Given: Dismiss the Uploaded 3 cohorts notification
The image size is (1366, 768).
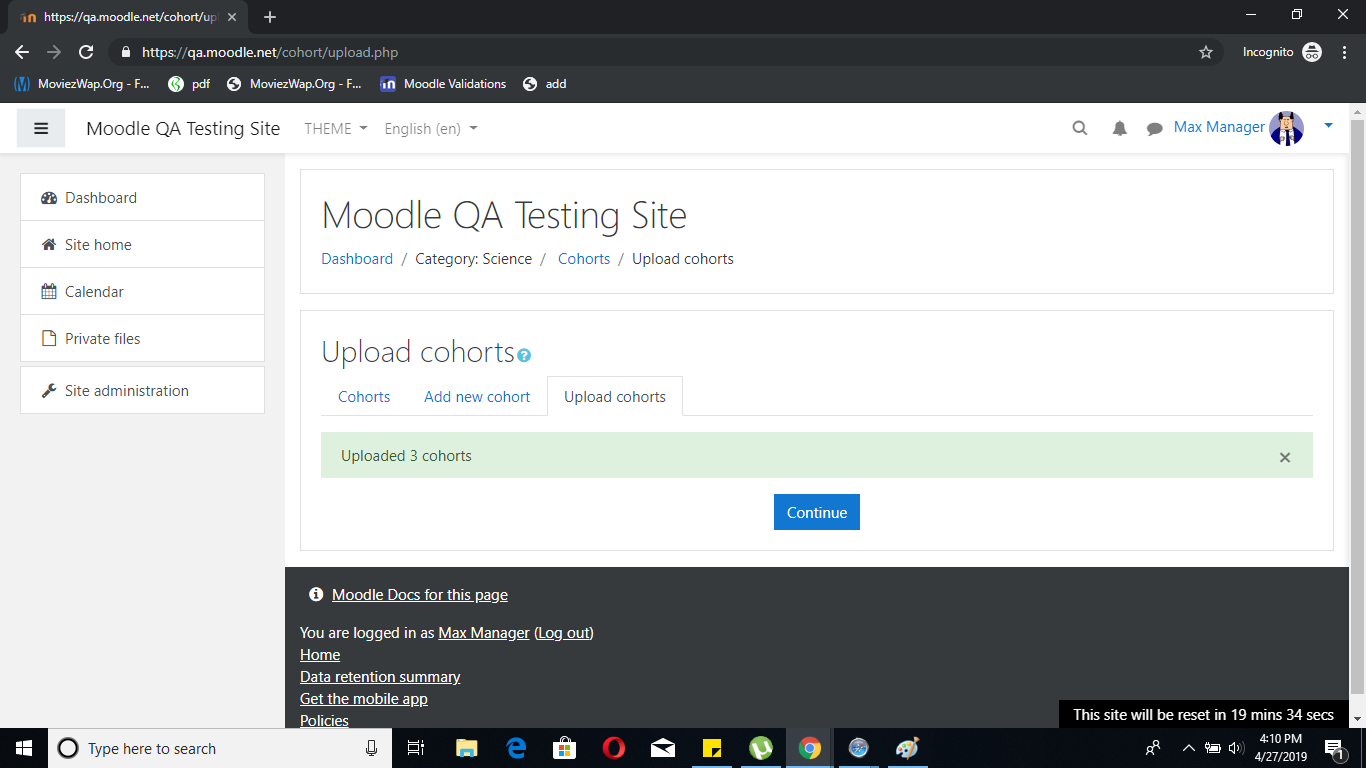Looking at the screenshot, I should 1285,457.
